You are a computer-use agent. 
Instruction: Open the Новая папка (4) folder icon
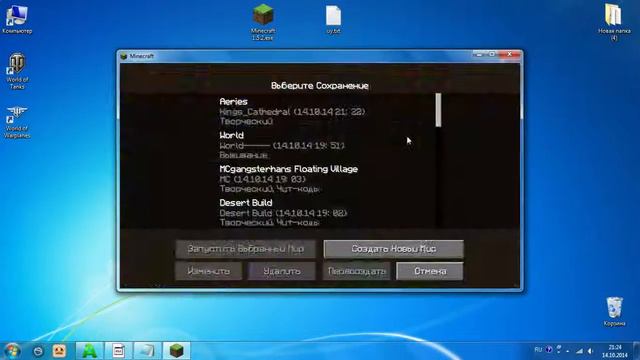tap(614, 22)
